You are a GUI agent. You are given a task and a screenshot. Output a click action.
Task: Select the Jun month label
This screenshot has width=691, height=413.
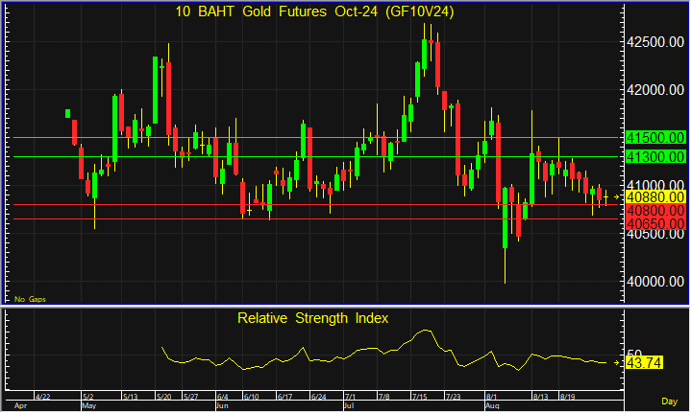click(x=223, y=406)
